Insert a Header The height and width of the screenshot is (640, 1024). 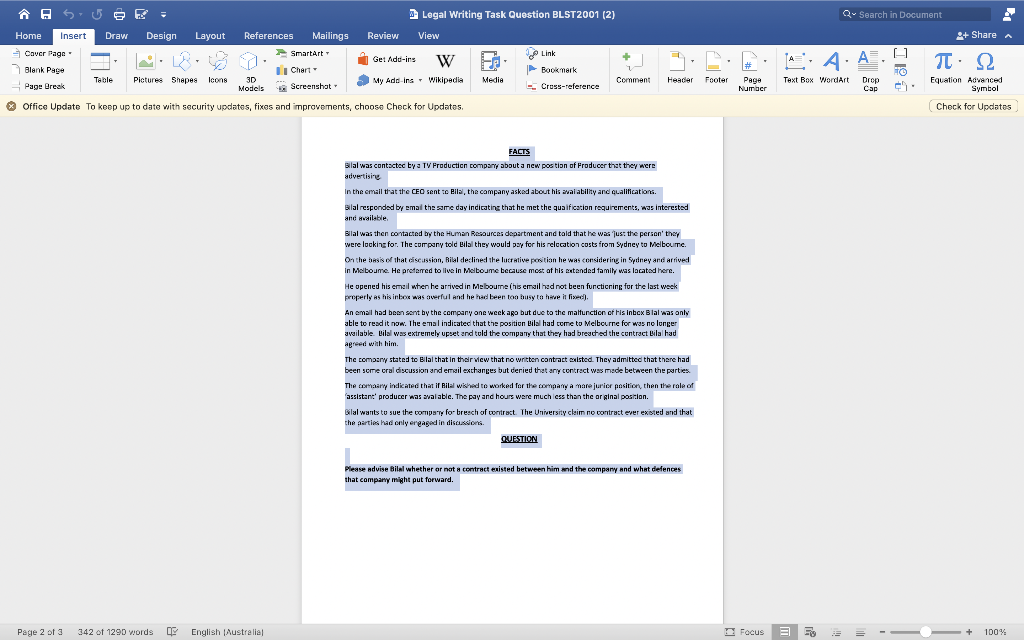[680, 67]
